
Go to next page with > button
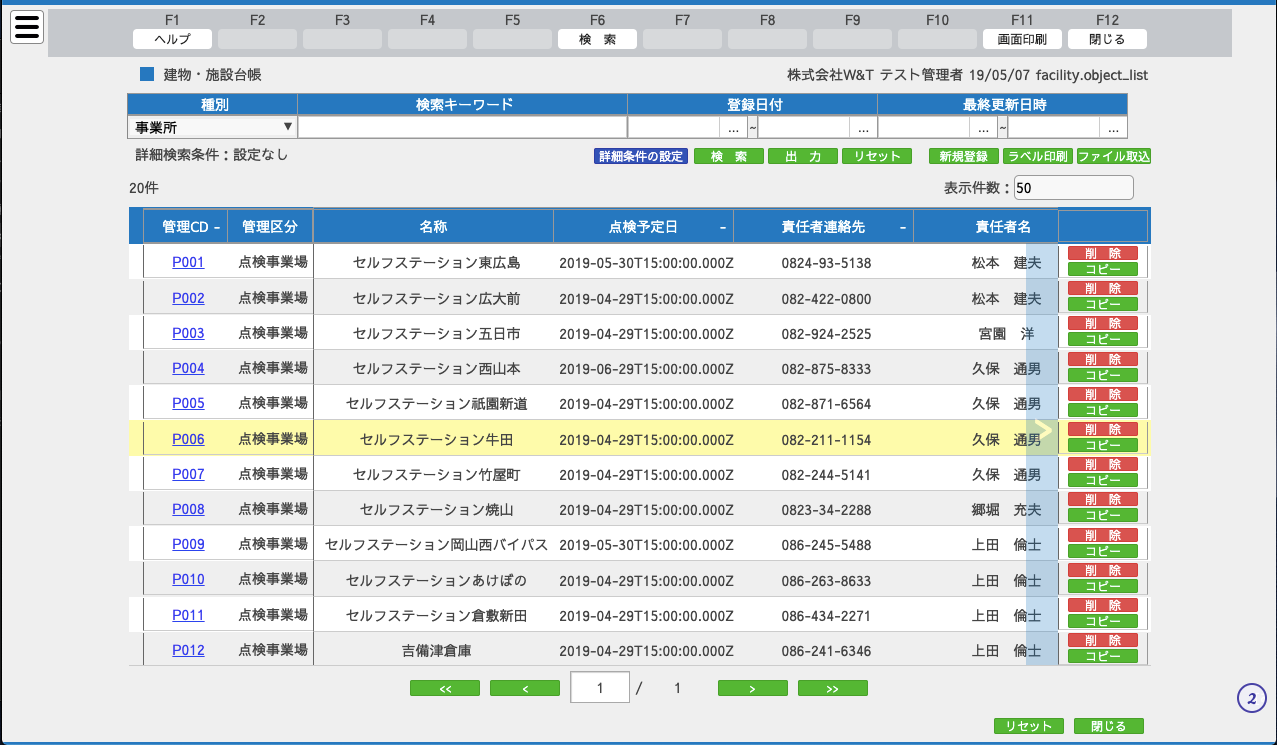[753, 688]
